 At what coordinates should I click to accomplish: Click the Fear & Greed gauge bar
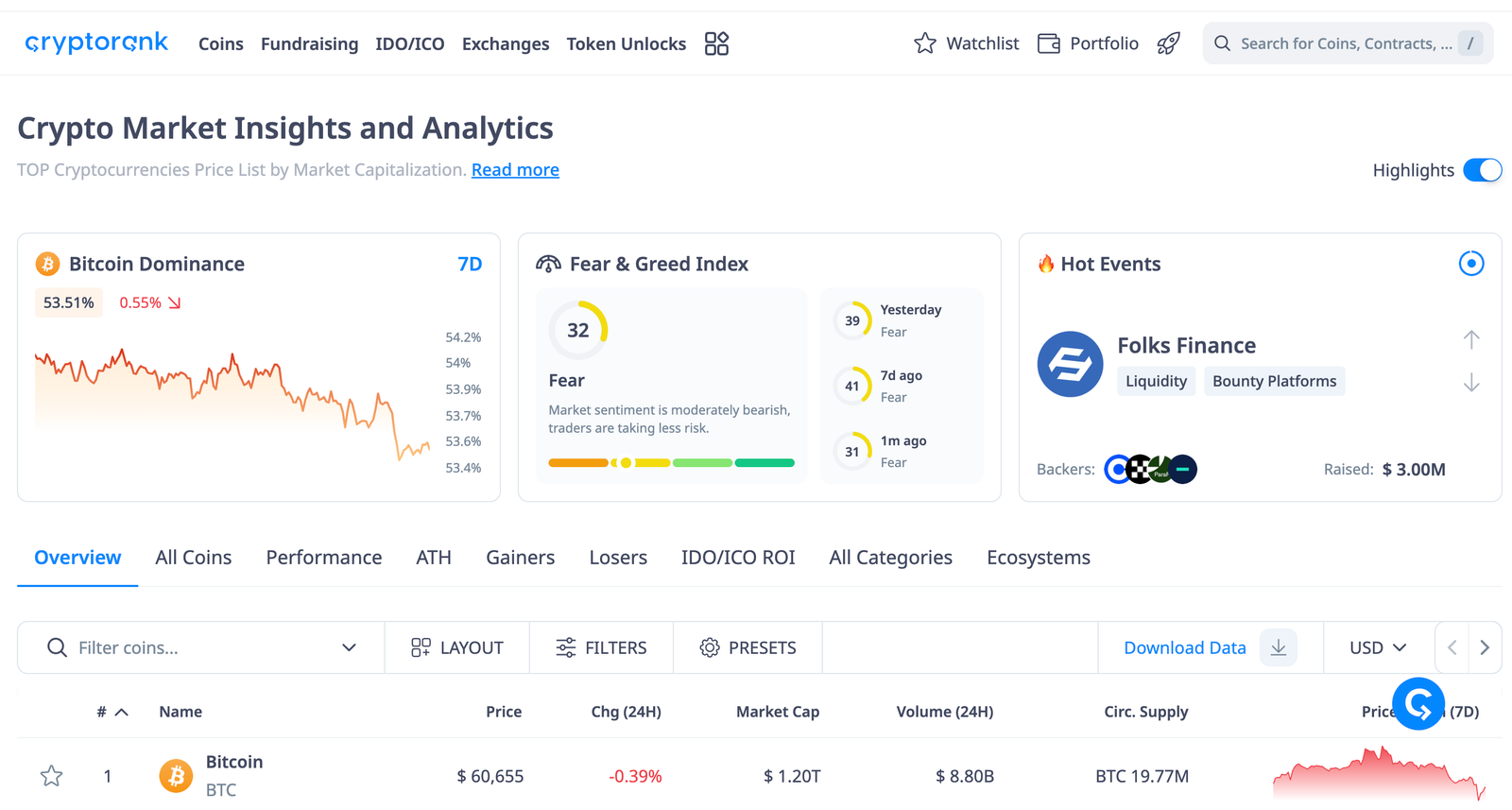[x=671, y=463]
